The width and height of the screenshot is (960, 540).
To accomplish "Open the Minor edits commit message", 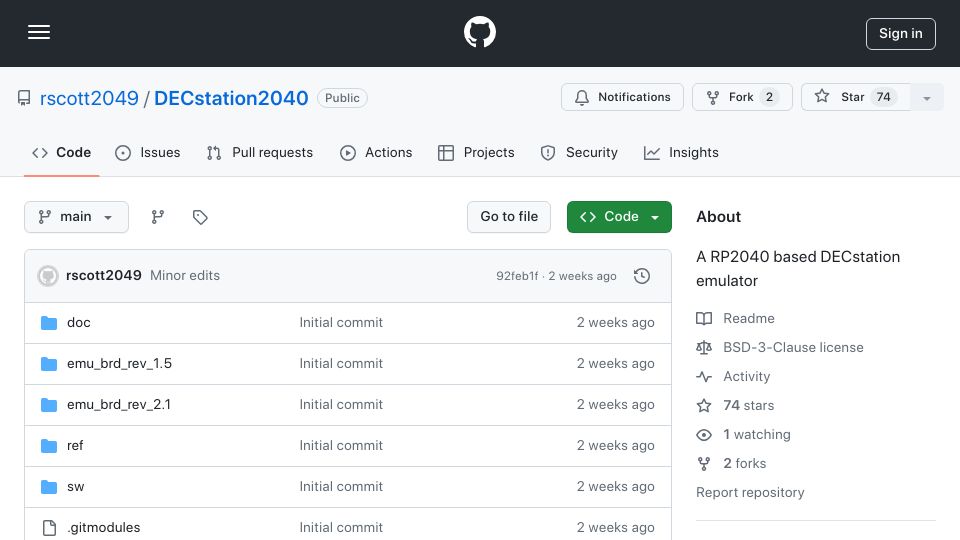I will [x=185, y=276].
